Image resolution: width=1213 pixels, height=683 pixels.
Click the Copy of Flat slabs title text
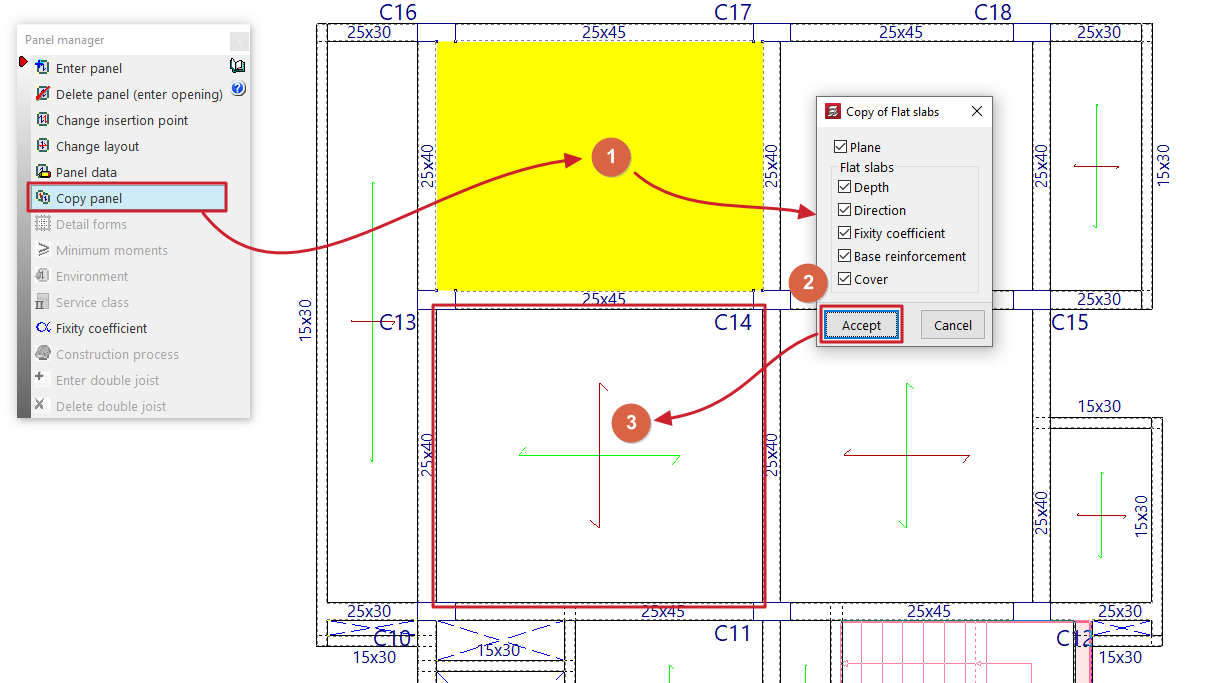(x=892, y=112)
